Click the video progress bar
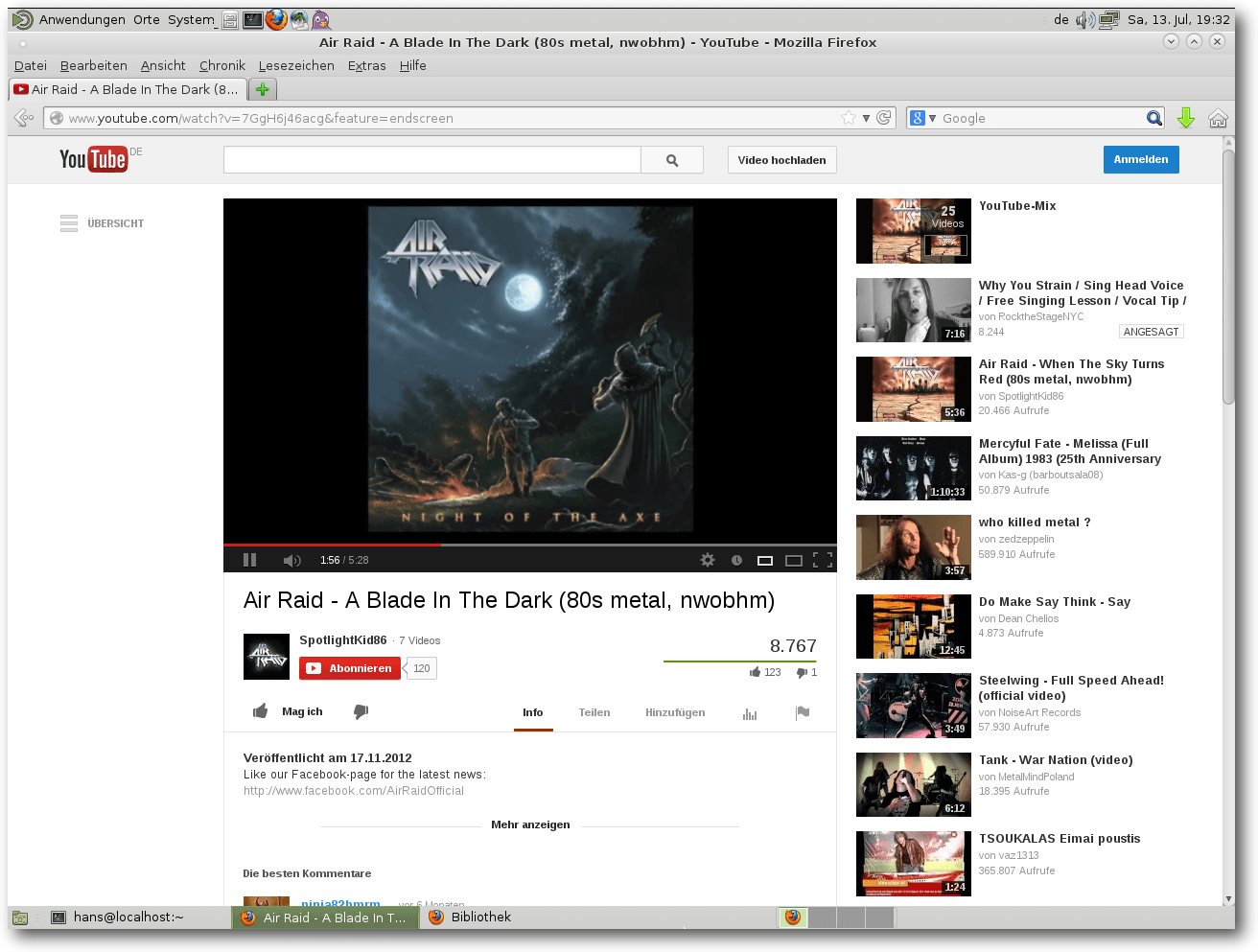Screen dimensions: 1258x952 click(x=530, y=545)
